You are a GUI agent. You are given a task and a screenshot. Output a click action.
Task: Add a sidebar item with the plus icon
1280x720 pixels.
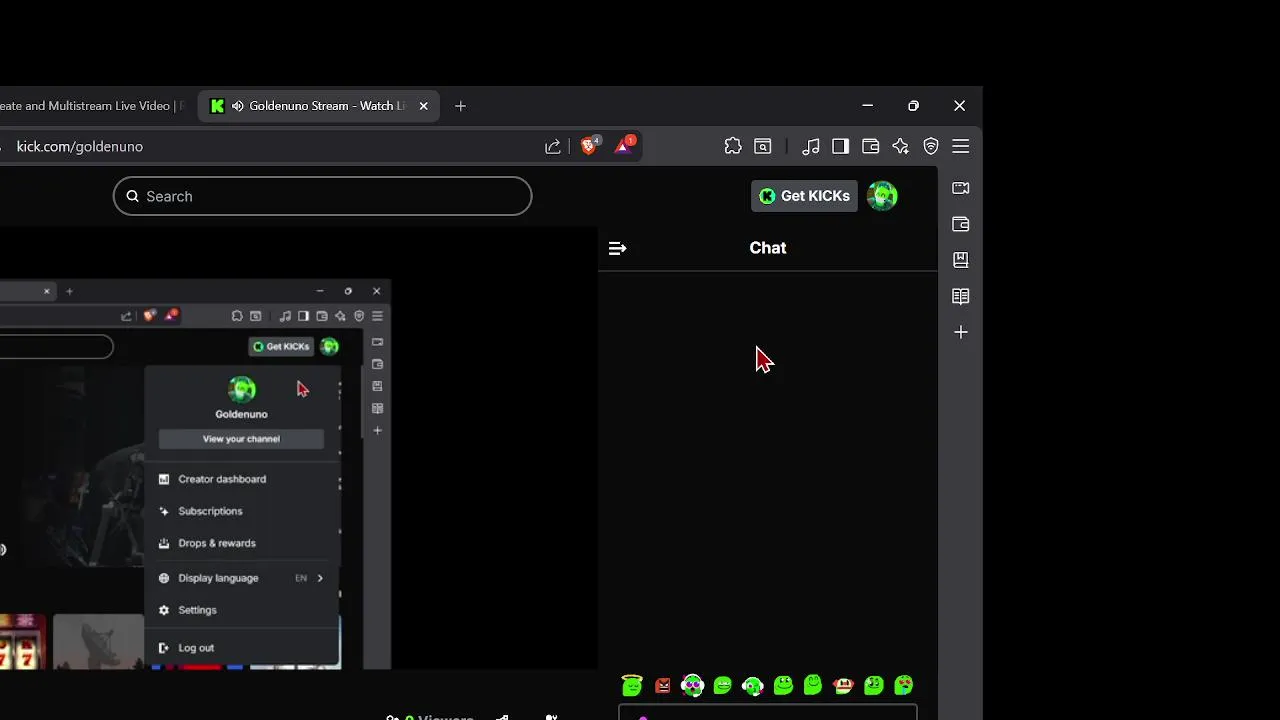[961, 332]
